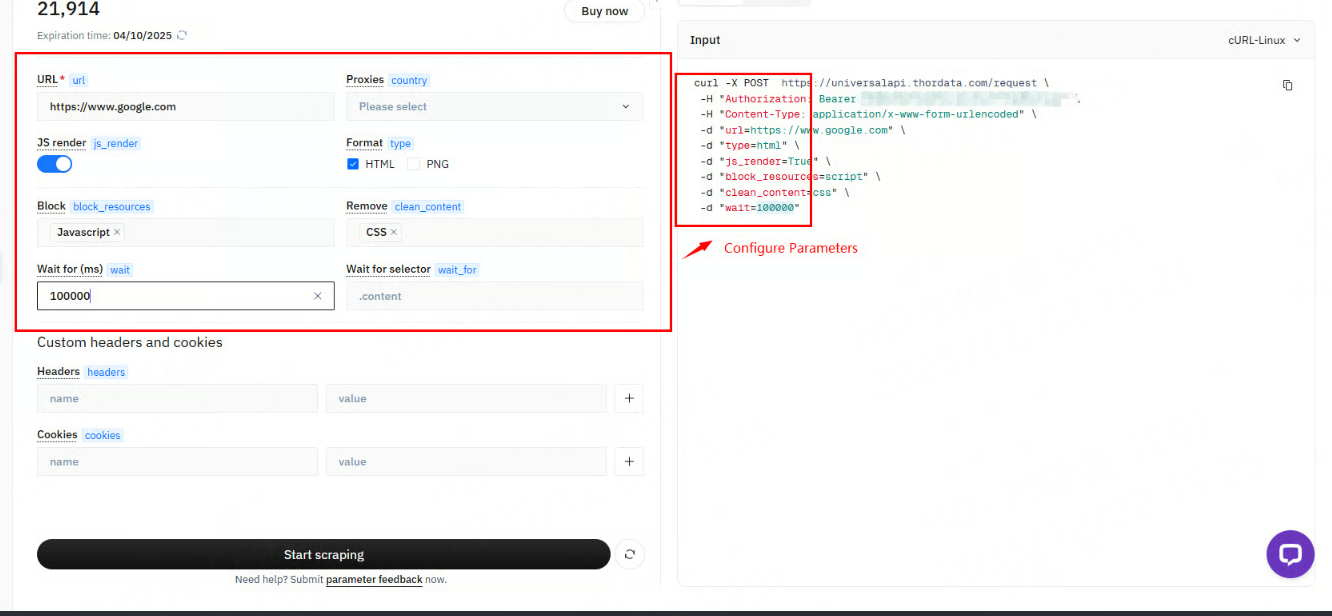Click the URL input field

[185, 107]
